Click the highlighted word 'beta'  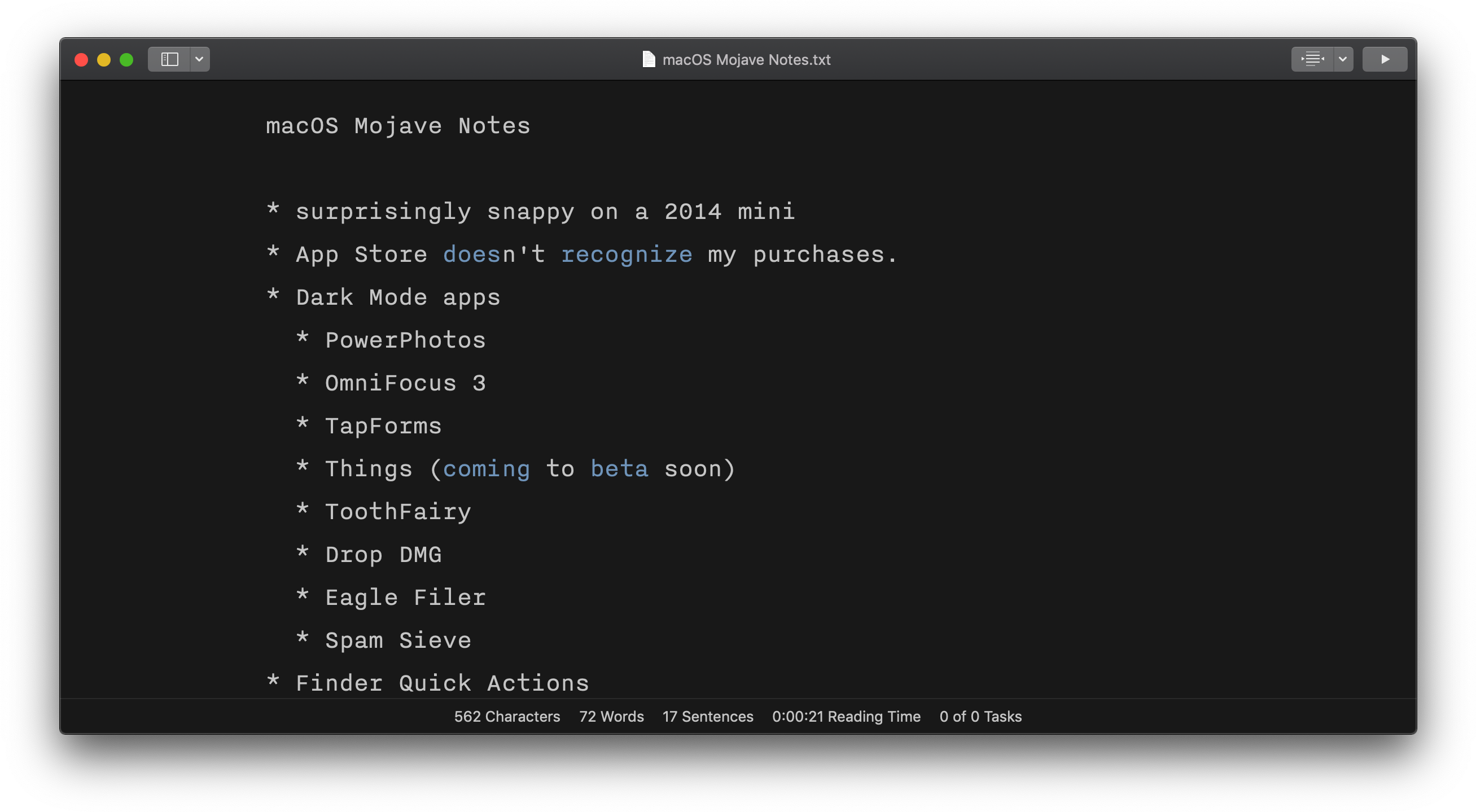(x=619, y=469)
